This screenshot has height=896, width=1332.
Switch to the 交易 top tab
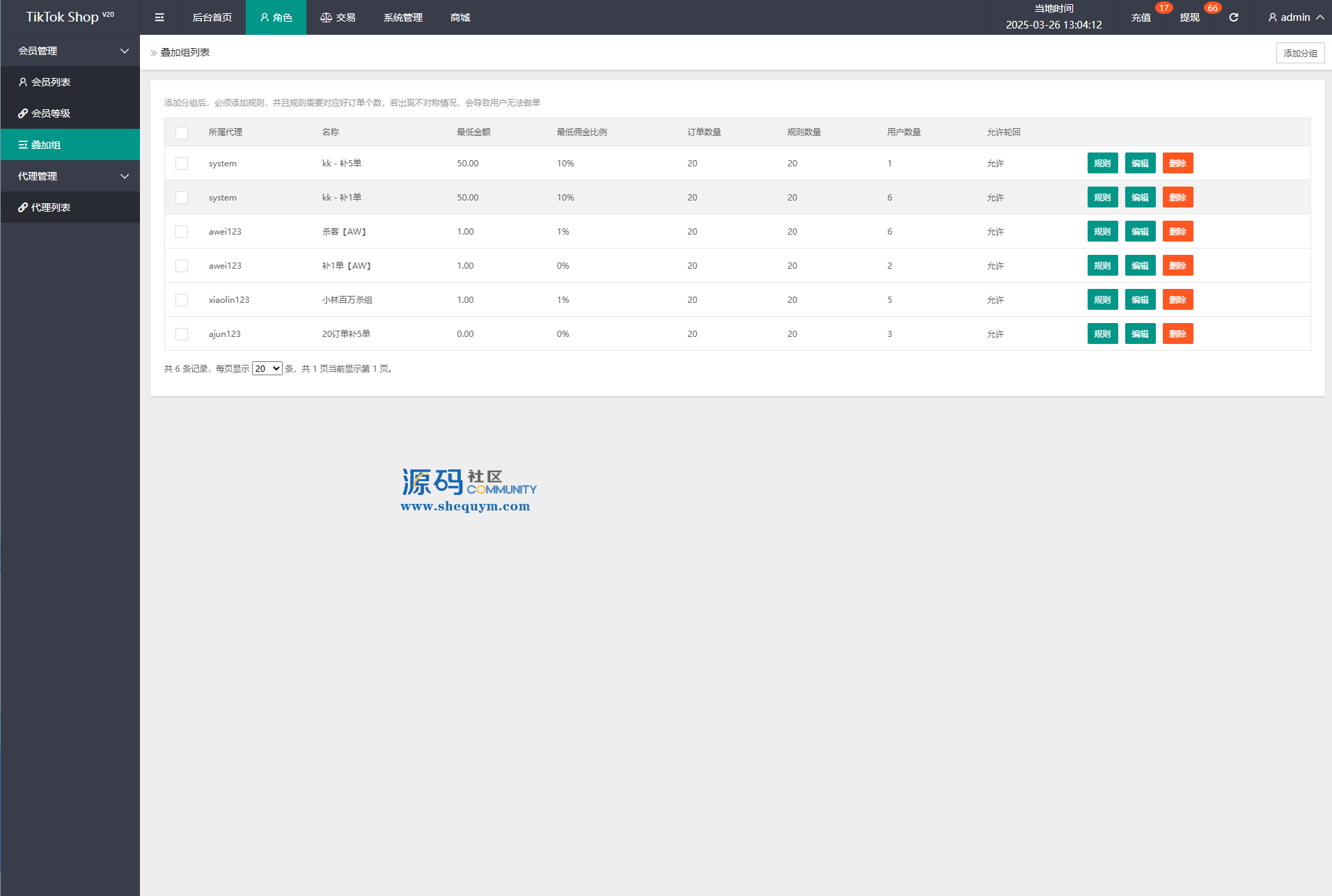338,17
